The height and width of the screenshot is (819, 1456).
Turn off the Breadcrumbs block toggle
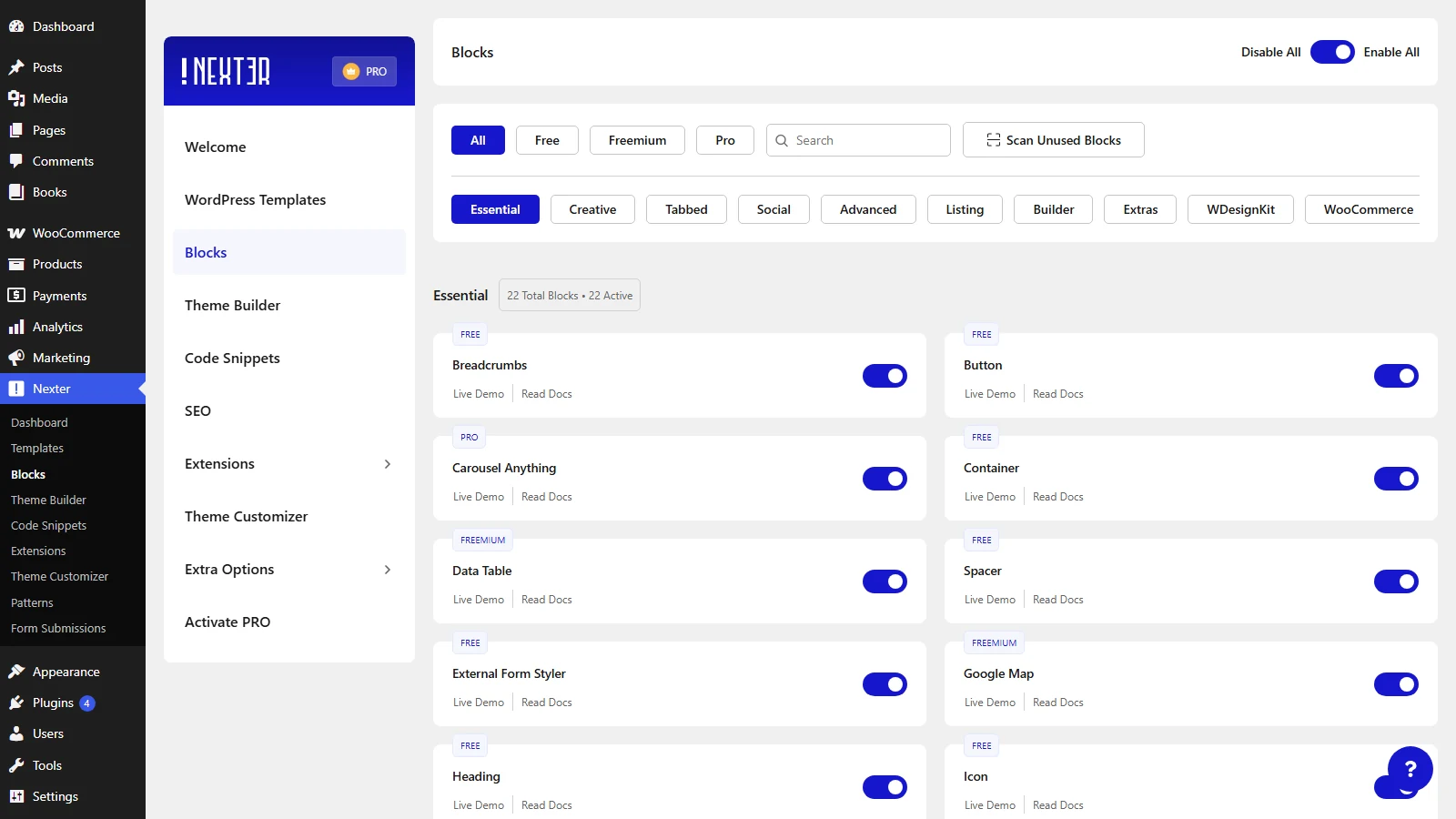(885, 376)
